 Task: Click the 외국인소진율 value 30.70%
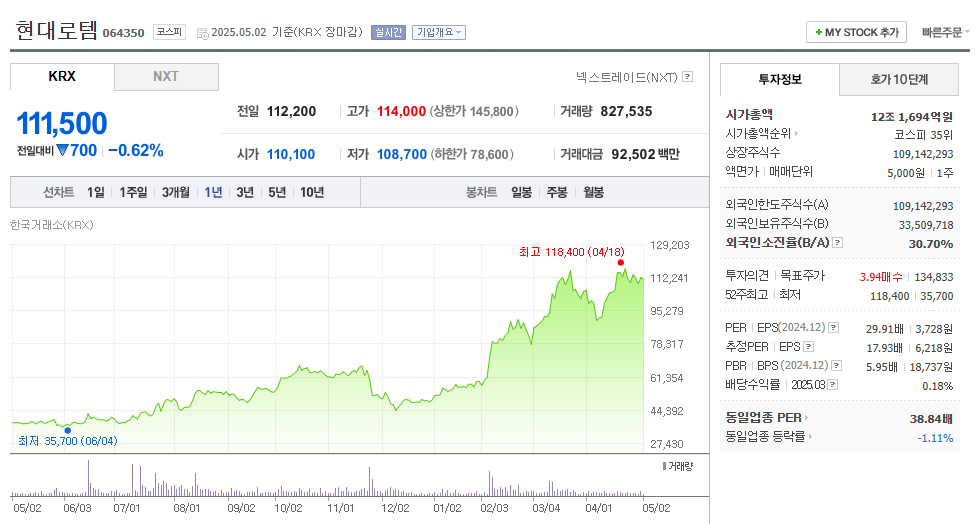931,244
